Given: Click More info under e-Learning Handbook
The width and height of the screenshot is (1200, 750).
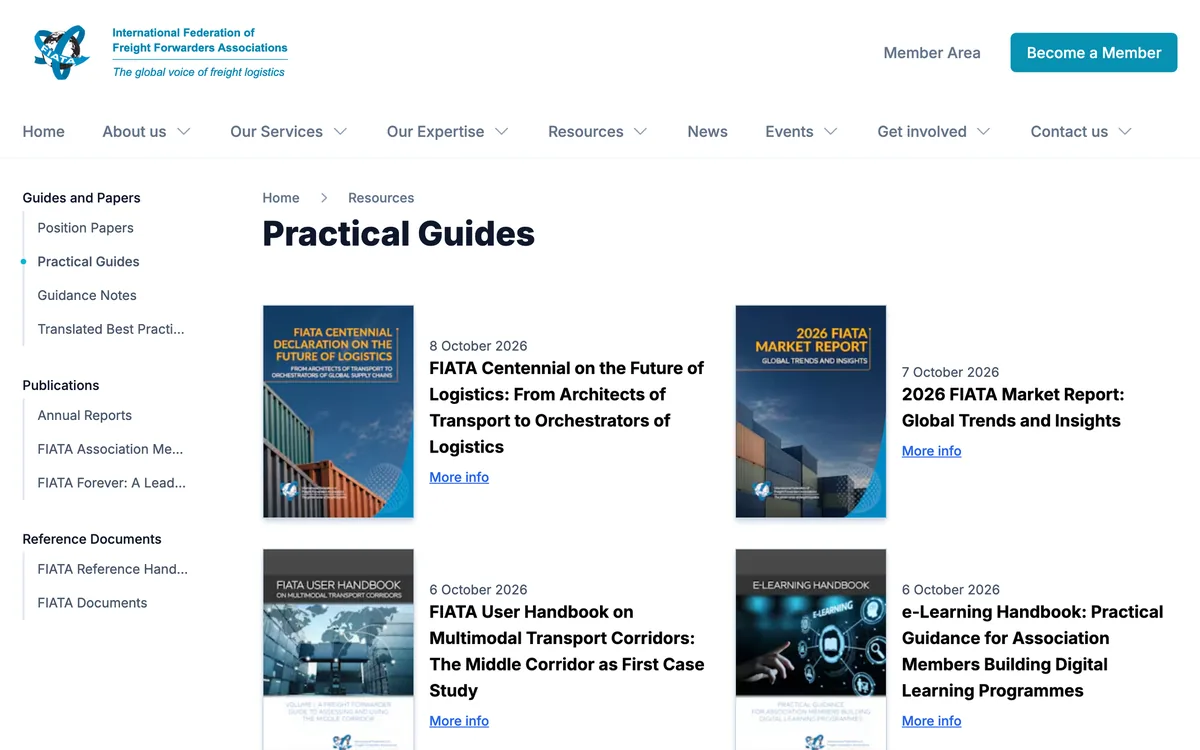Looking at the screenshot, I should 931,721.
